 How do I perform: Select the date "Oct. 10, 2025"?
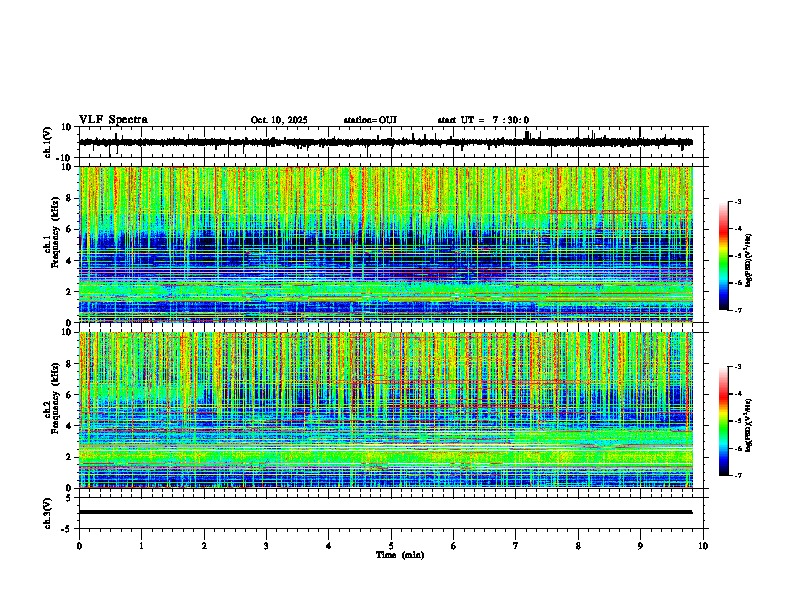click(279, 120)
